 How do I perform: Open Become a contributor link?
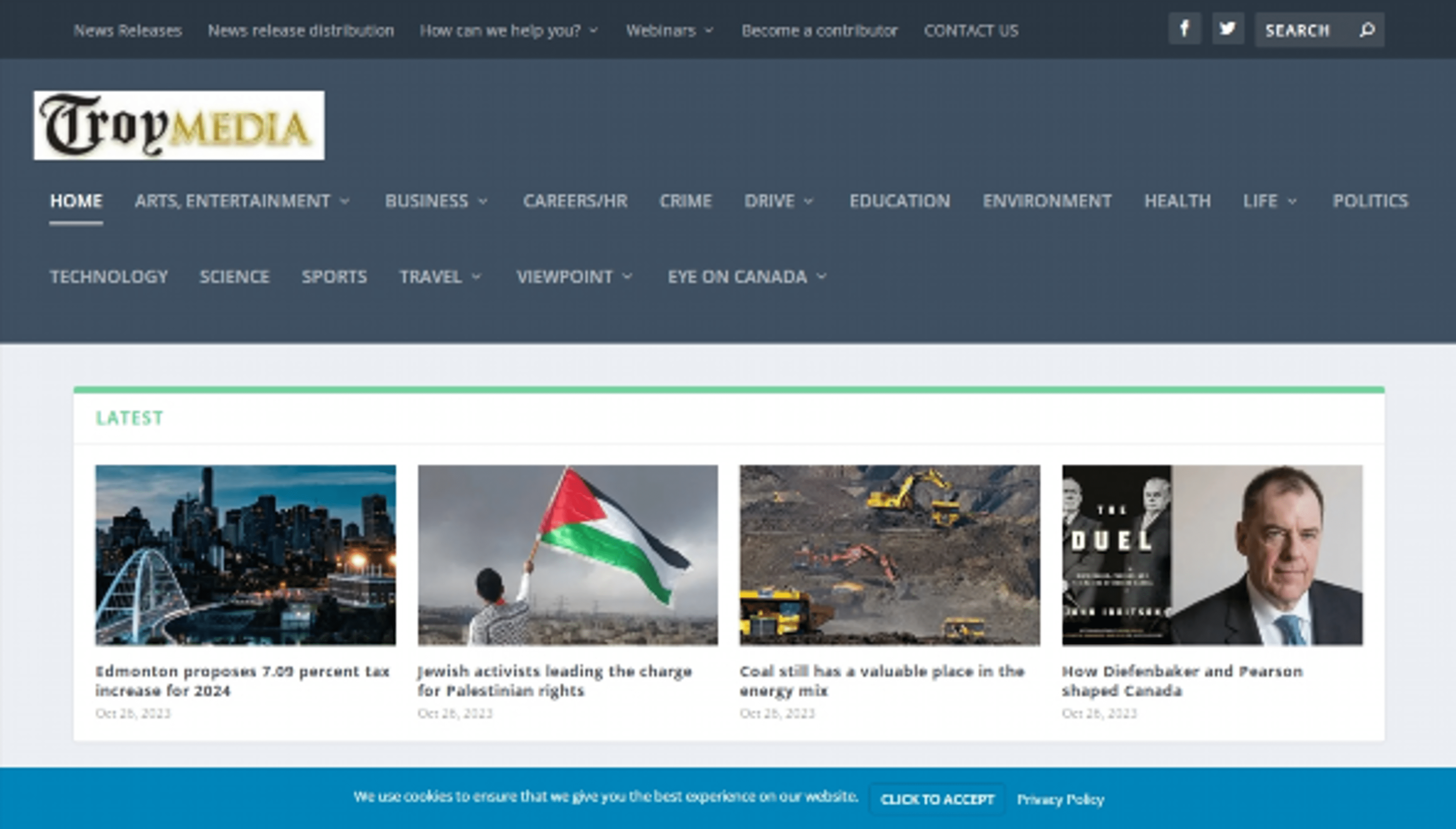(819, 30)
